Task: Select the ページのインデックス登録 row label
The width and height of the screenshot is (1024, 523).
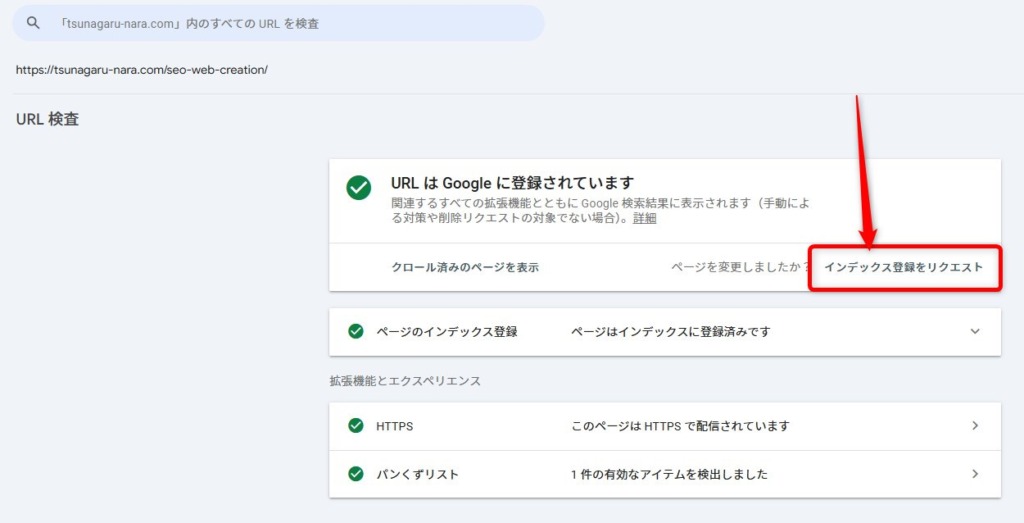Action: pyautogui.click(x=447, y=331)
